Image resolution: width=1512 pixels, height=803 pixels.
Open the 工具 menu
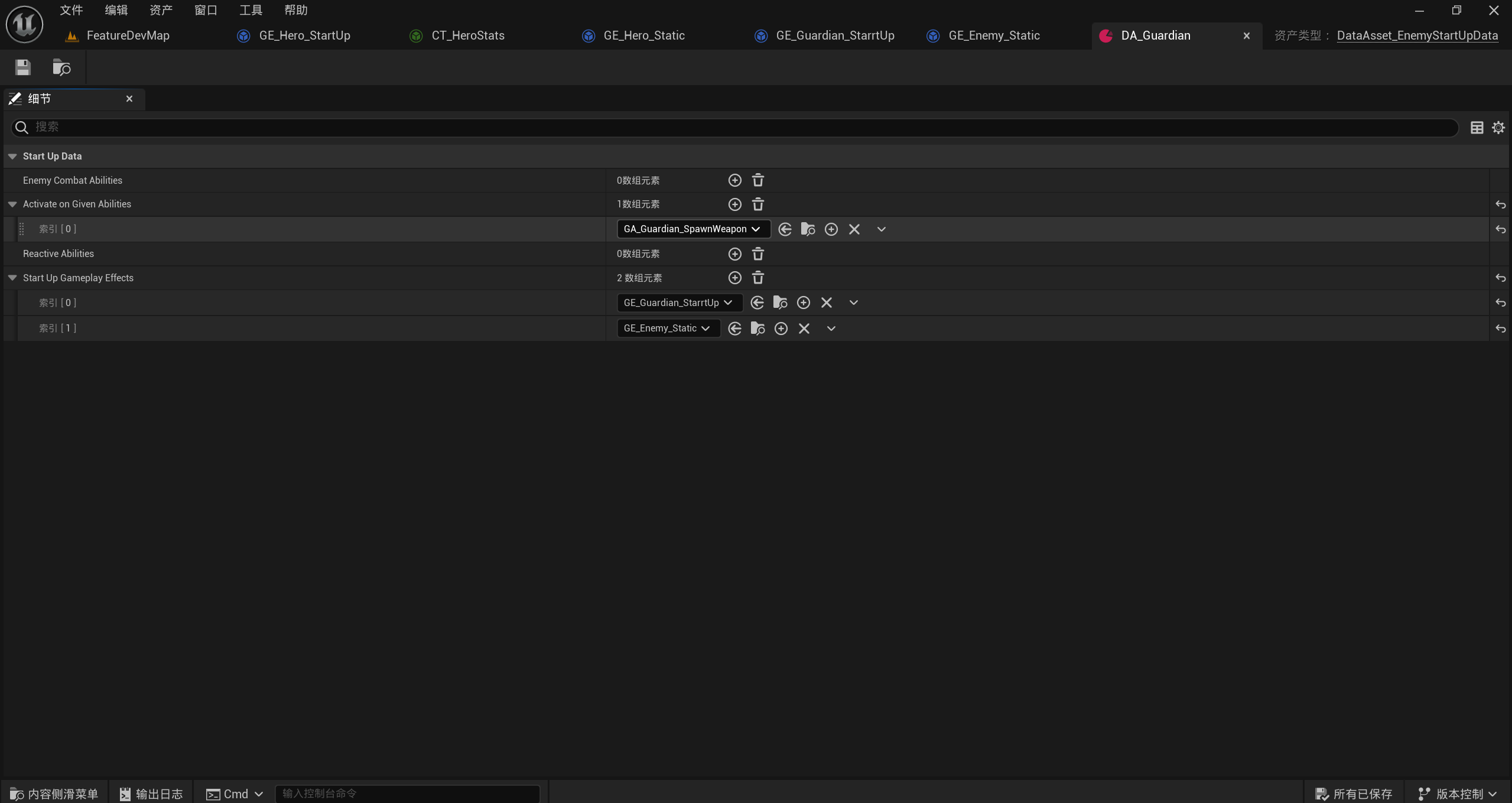click(x=251, y=10)
